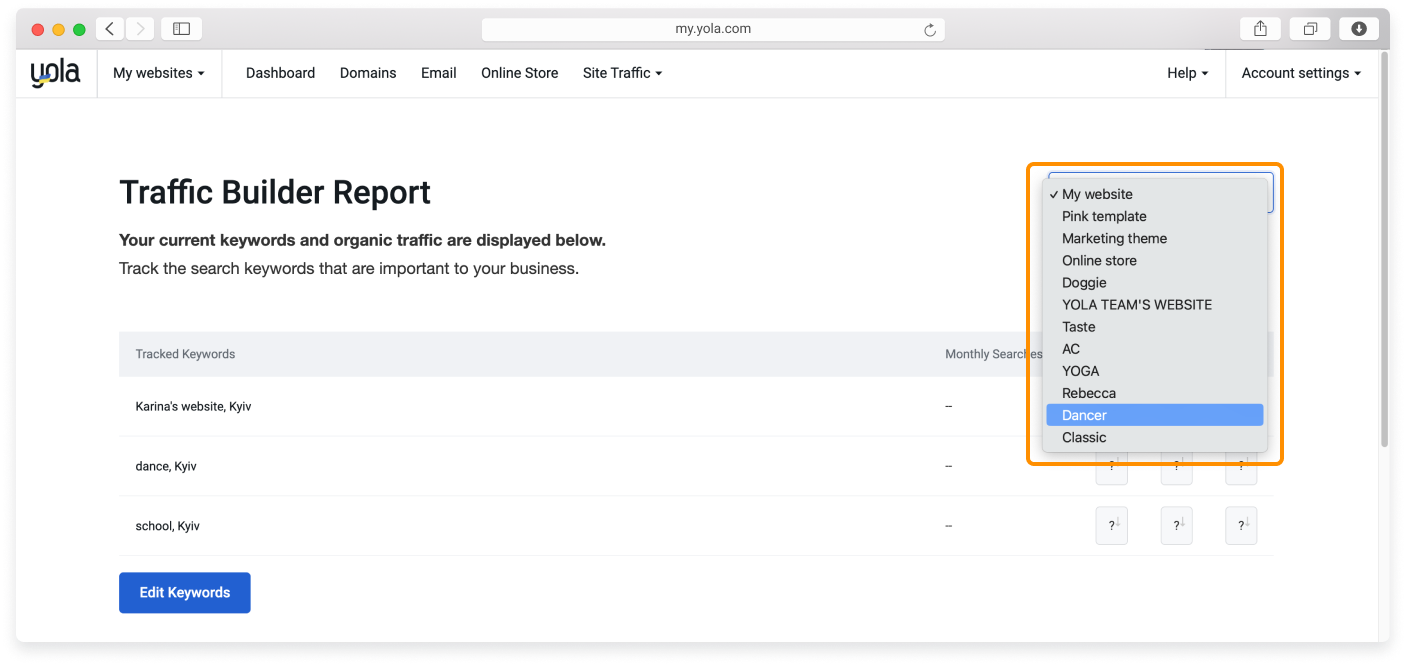Click the school, Kyiv first rank icon
This screenshot has width=1406, height=666.
(x=1112, y=526)
